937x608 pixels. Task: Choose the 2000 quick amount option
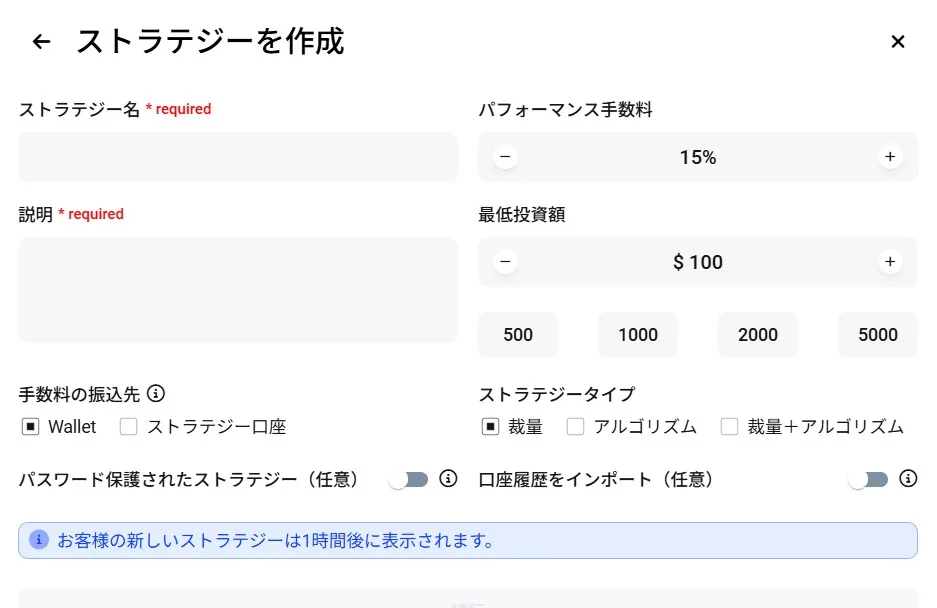pyautogui.click(x=757, y=334)
